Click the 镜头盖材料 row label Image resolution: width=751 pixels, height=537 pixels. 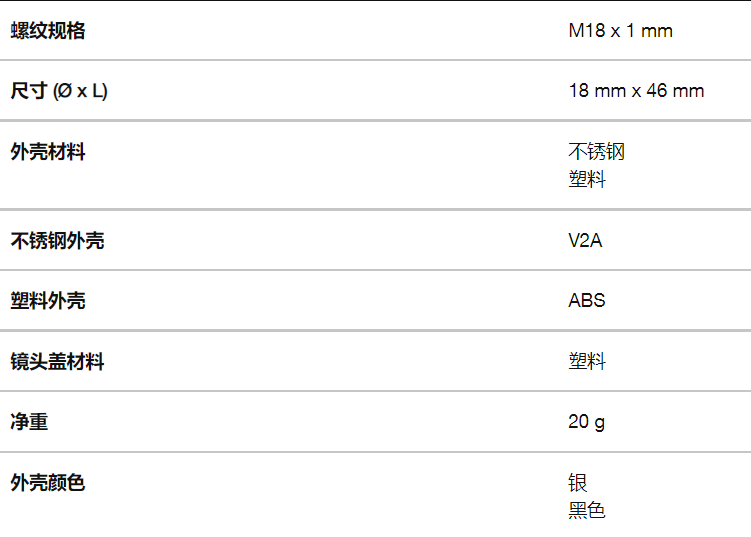click(57, 362)
